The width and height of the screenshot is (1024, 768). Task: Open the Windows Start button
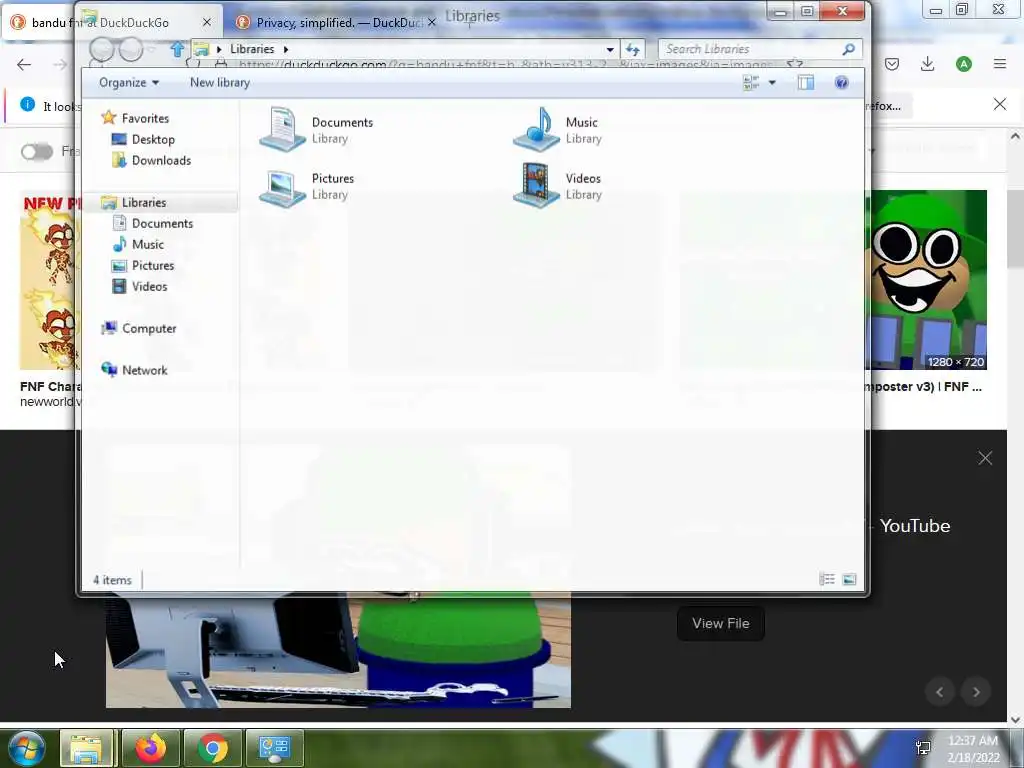tap(27, 748)
